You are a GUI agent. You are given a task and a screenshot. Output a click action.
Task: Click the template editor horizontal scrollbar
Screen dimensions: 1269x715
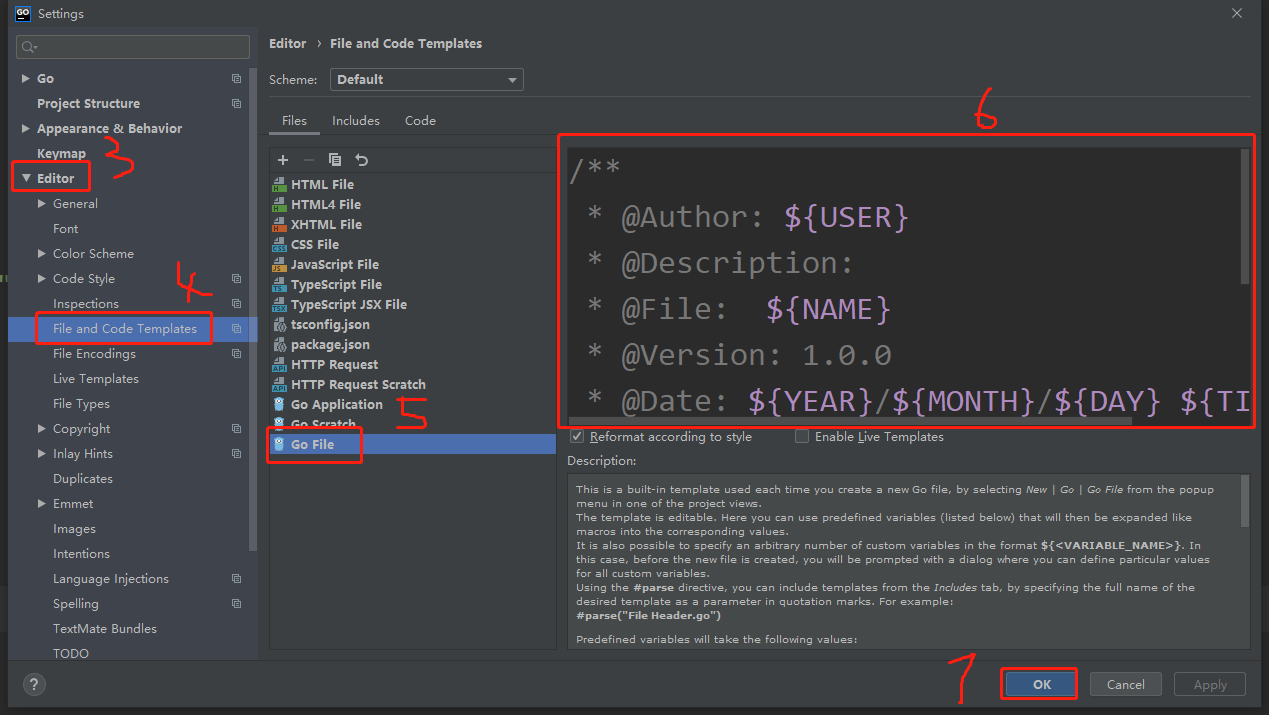(849, 421)
